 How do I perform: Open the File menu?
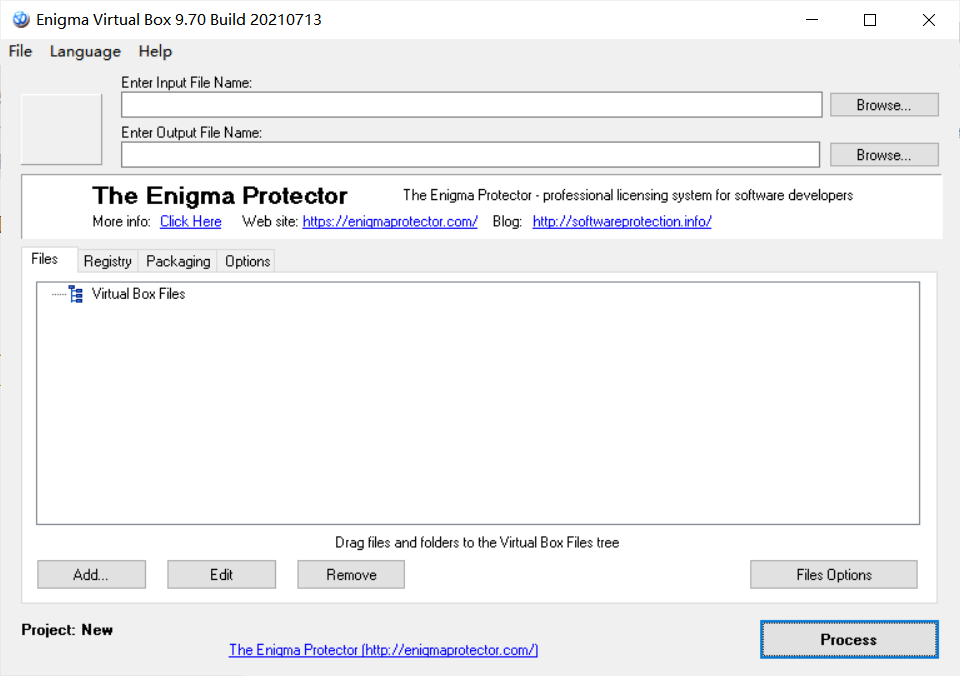tap(19, 51)
